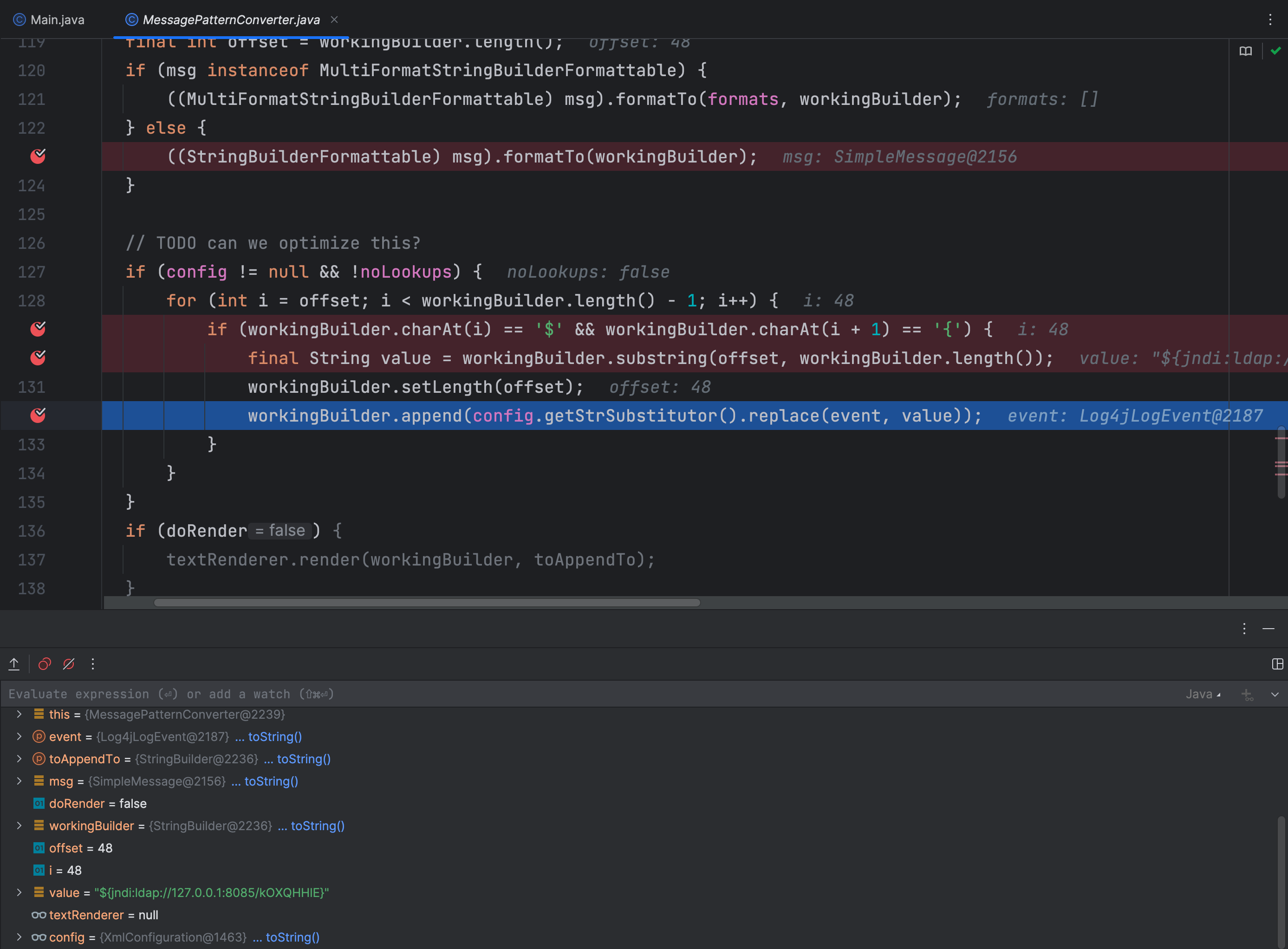Click toString() link for config
The width and height of the screenshot is (1288, 949).
point(293,937)
